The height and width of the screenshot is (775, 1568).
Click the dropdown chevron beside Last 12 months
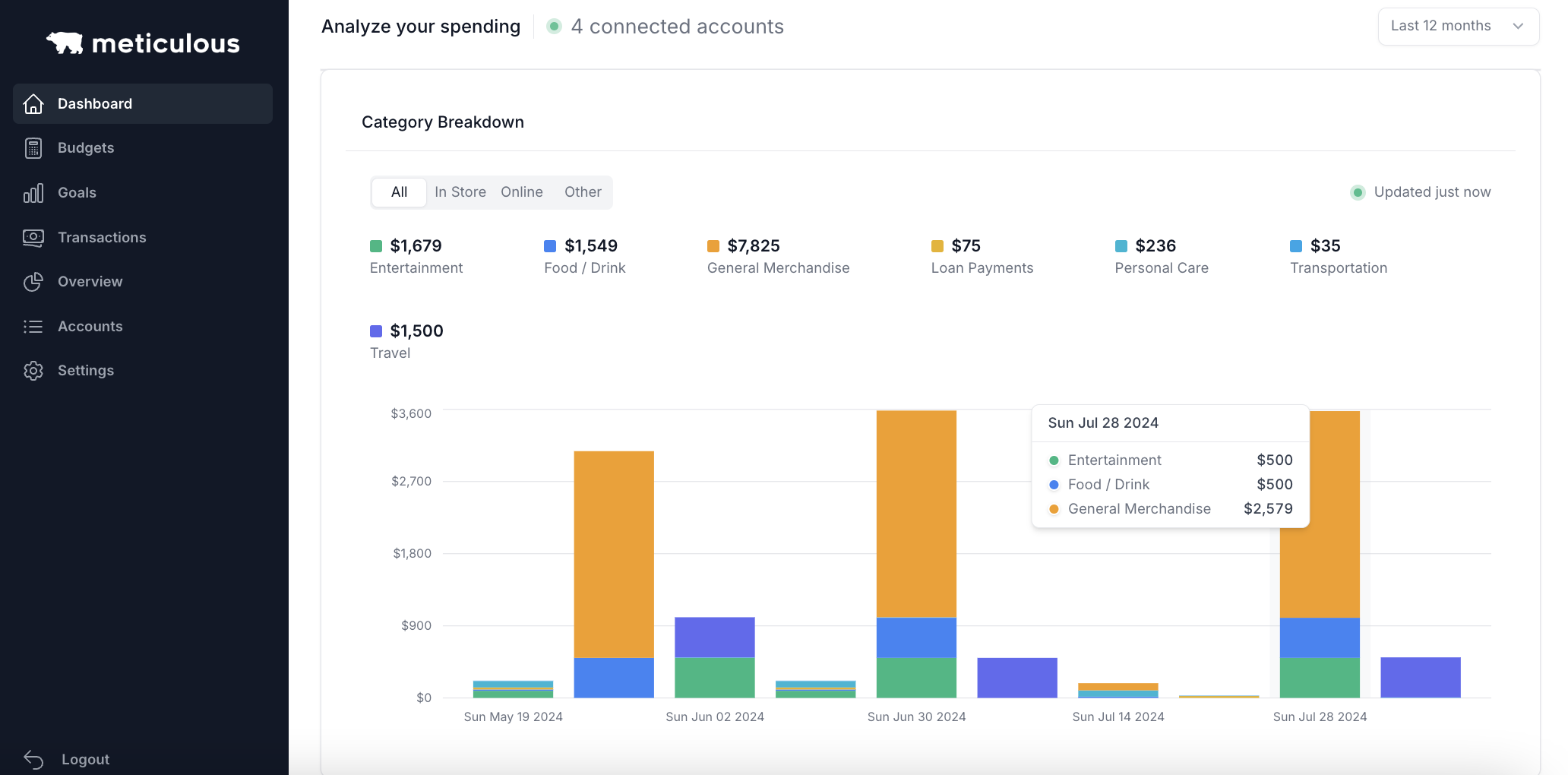[x=1518, y=27]
